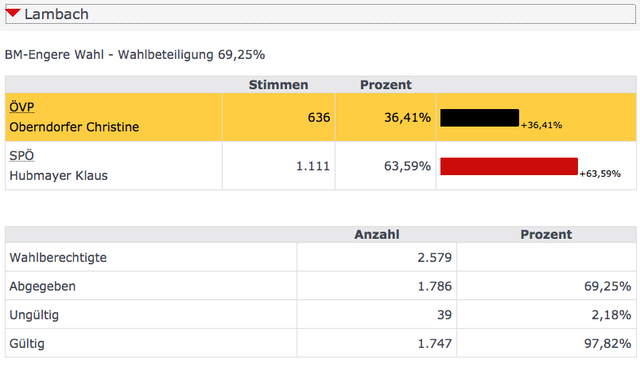
Task: Select the black ÖVP result bar
Action: tap(480, 118)
